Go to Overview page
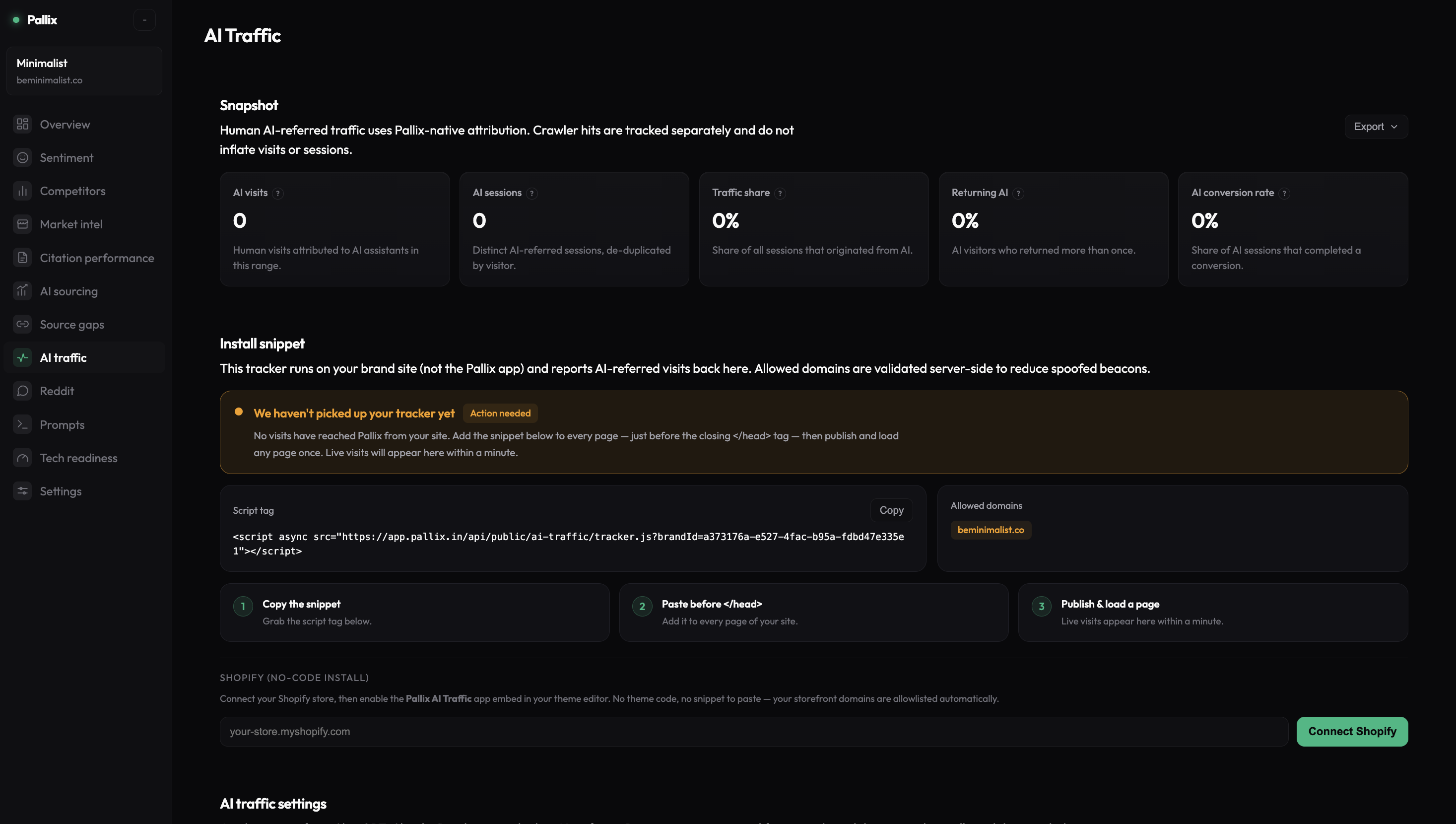 [x=84, y=124]
